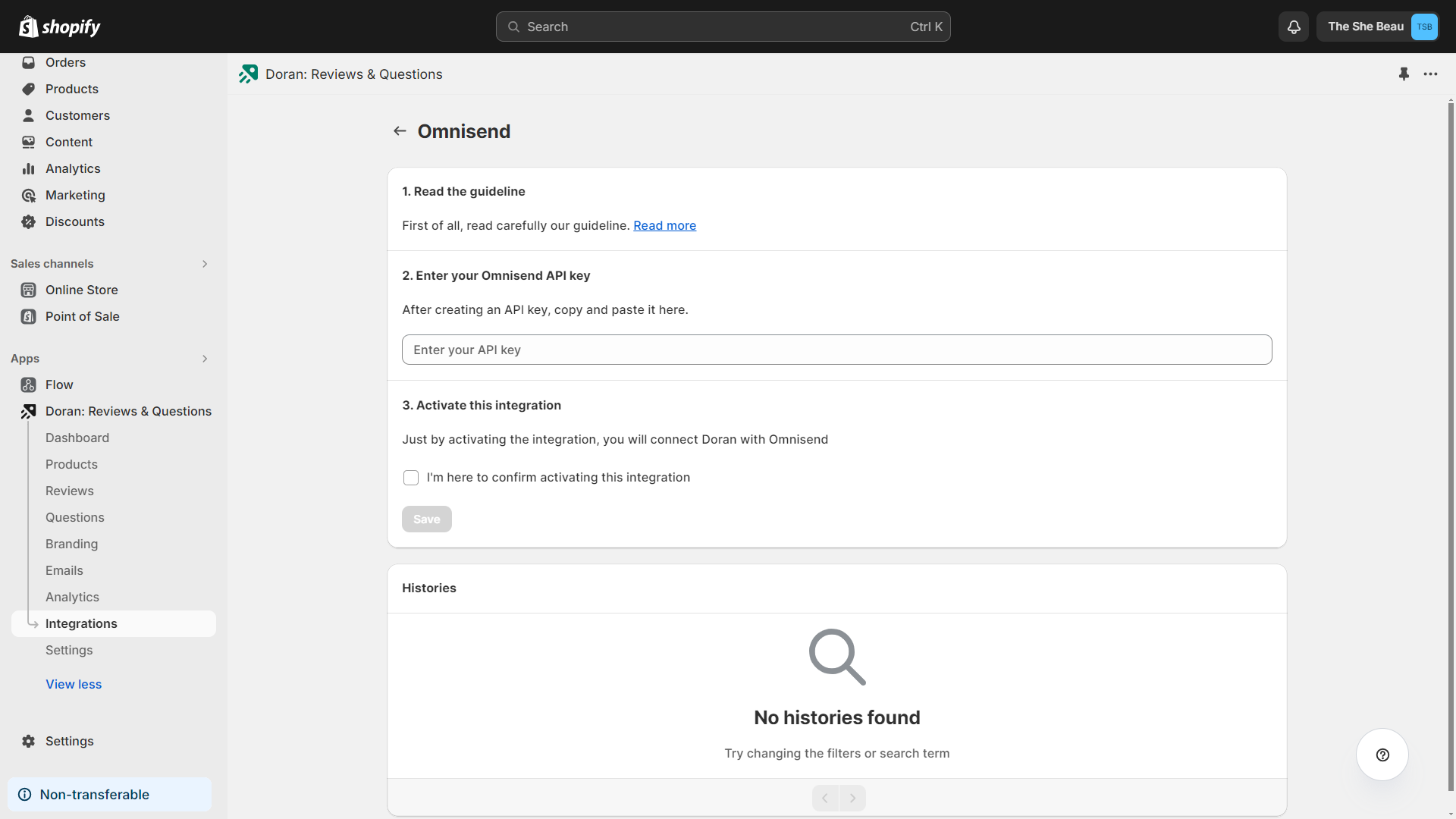Click the Settings gear icon at the bottom of the sidebar
Screen dimensions: 1456x819
click(29, 741)
